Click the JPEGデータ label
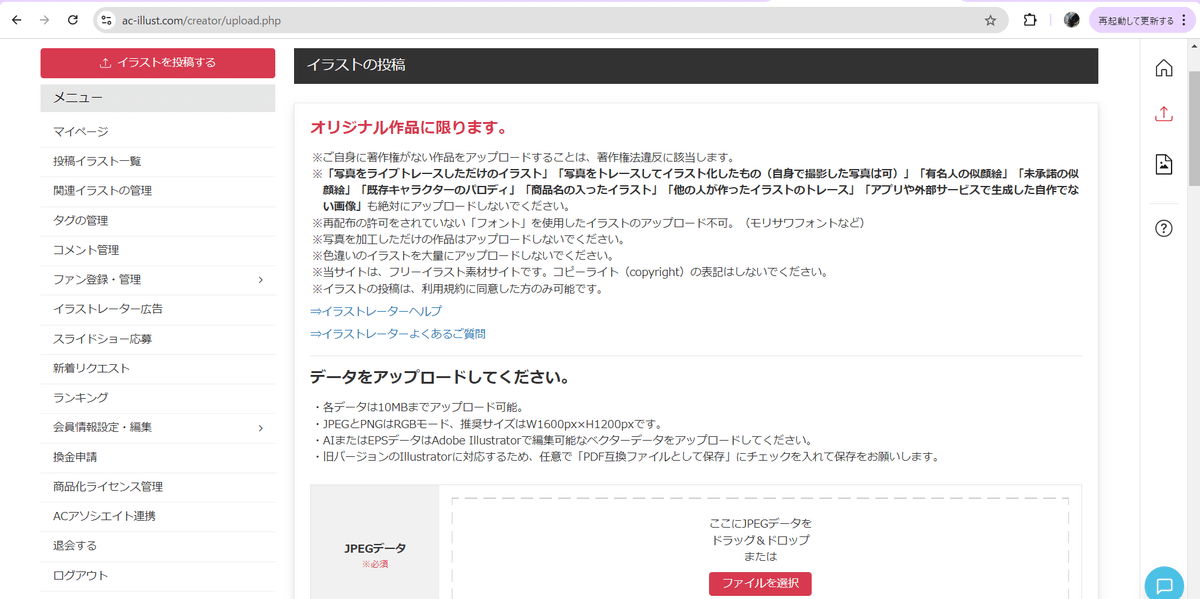This screenshot has width=1200, height=599. coord(375,548)
